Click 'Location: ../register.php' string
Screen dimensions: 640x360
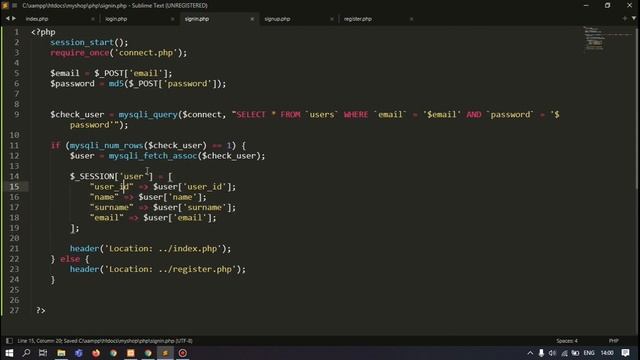point(171,269)
